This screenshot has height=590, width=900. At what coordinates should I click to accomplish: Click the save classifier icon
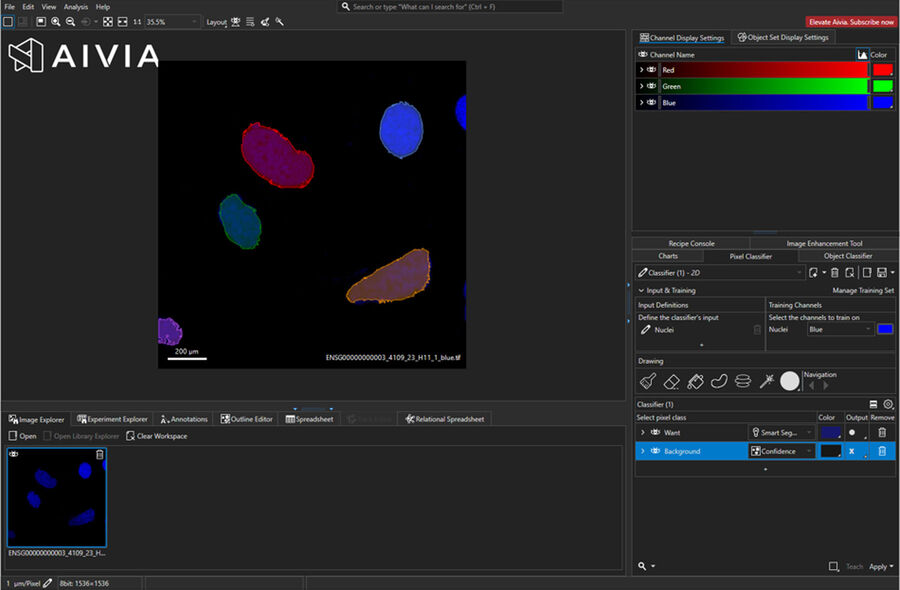pyautogui.click(x=881, y=272)
